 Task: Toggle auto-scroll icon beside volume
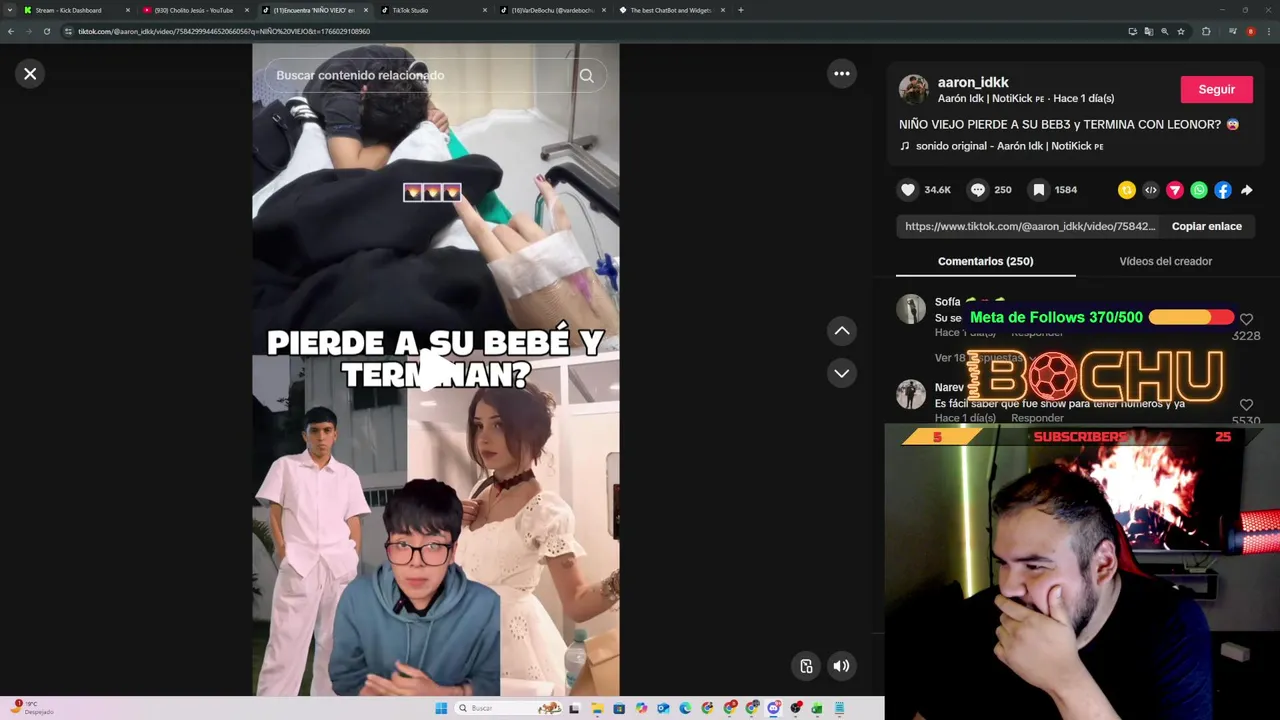[807, 666]
